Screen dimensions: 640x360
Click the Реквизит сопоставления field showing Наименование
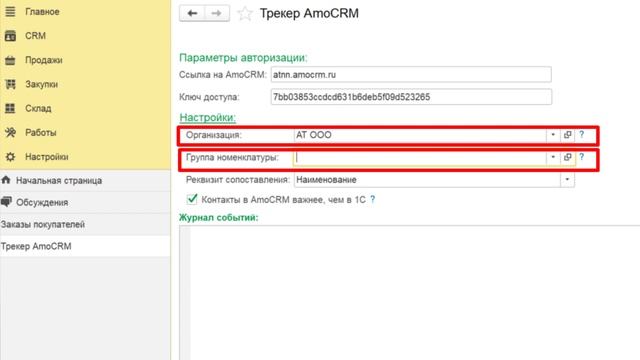pyautogui.click(x=427, y=180)
